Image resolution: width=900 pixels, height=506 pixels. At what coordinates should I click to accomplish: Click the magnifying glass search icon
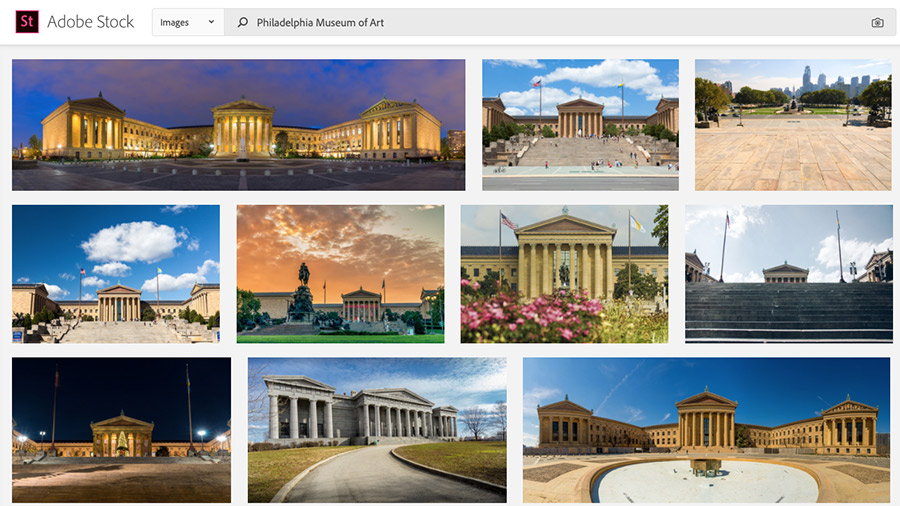[x=243, y=22]
